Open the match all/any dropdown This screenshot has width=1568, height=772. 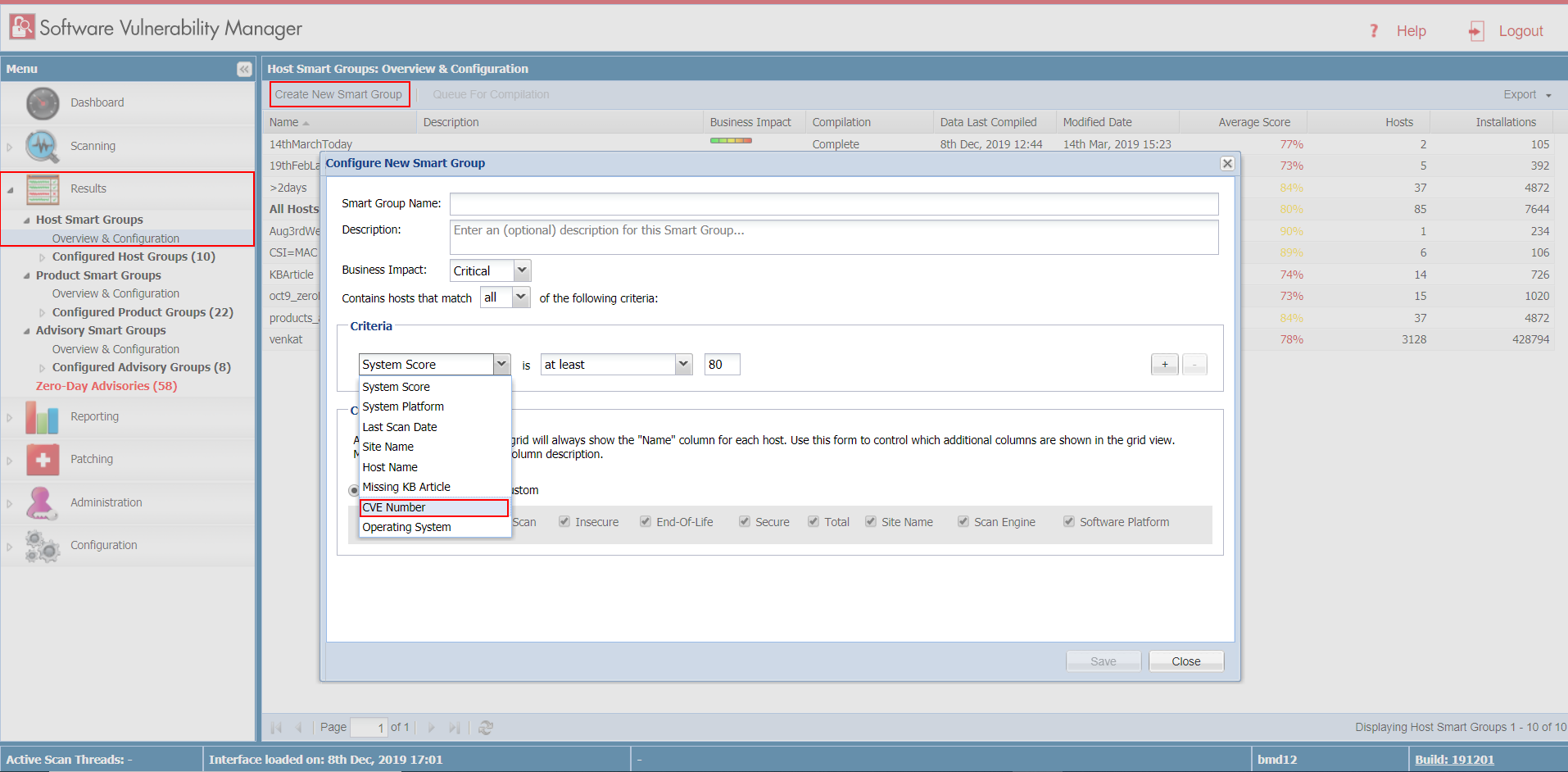click(521, 297)
